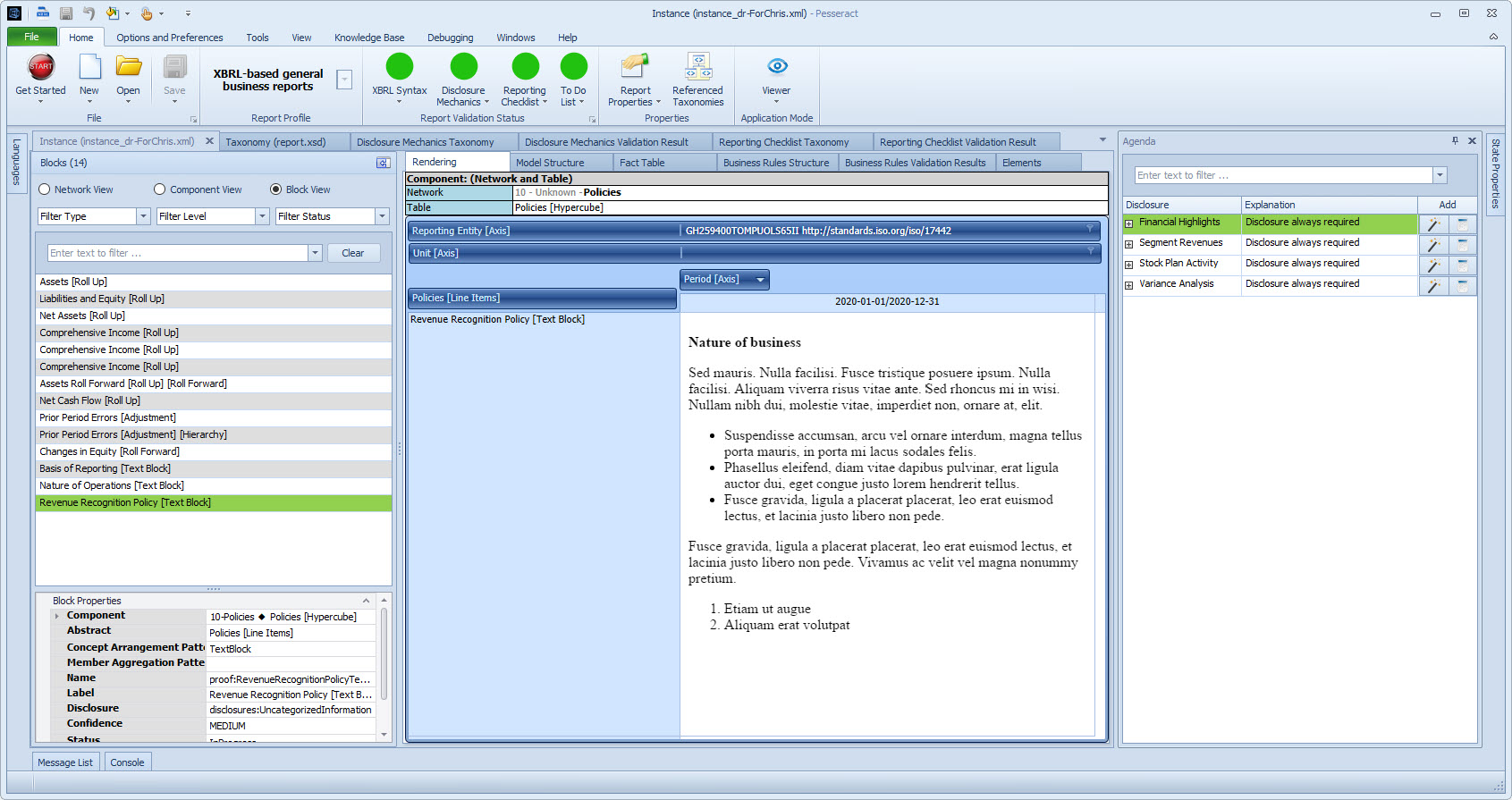Image resolution: width=1512 pixels, height=800 pixels.
Task: Open Referenced Taxonomies
Action: point(697,79)
